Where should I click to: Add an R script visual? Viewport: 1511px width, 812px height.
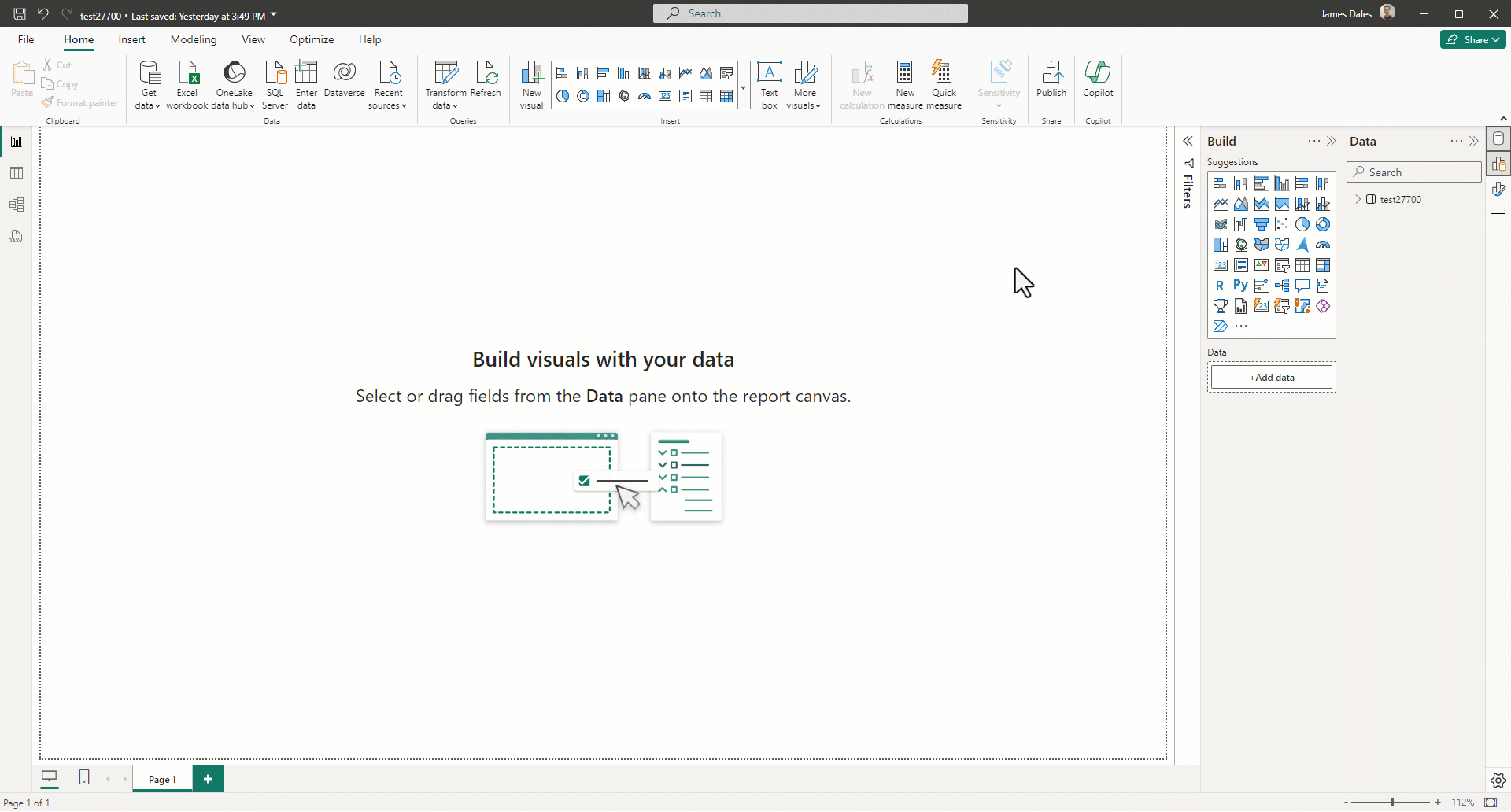pos(1221,286)
